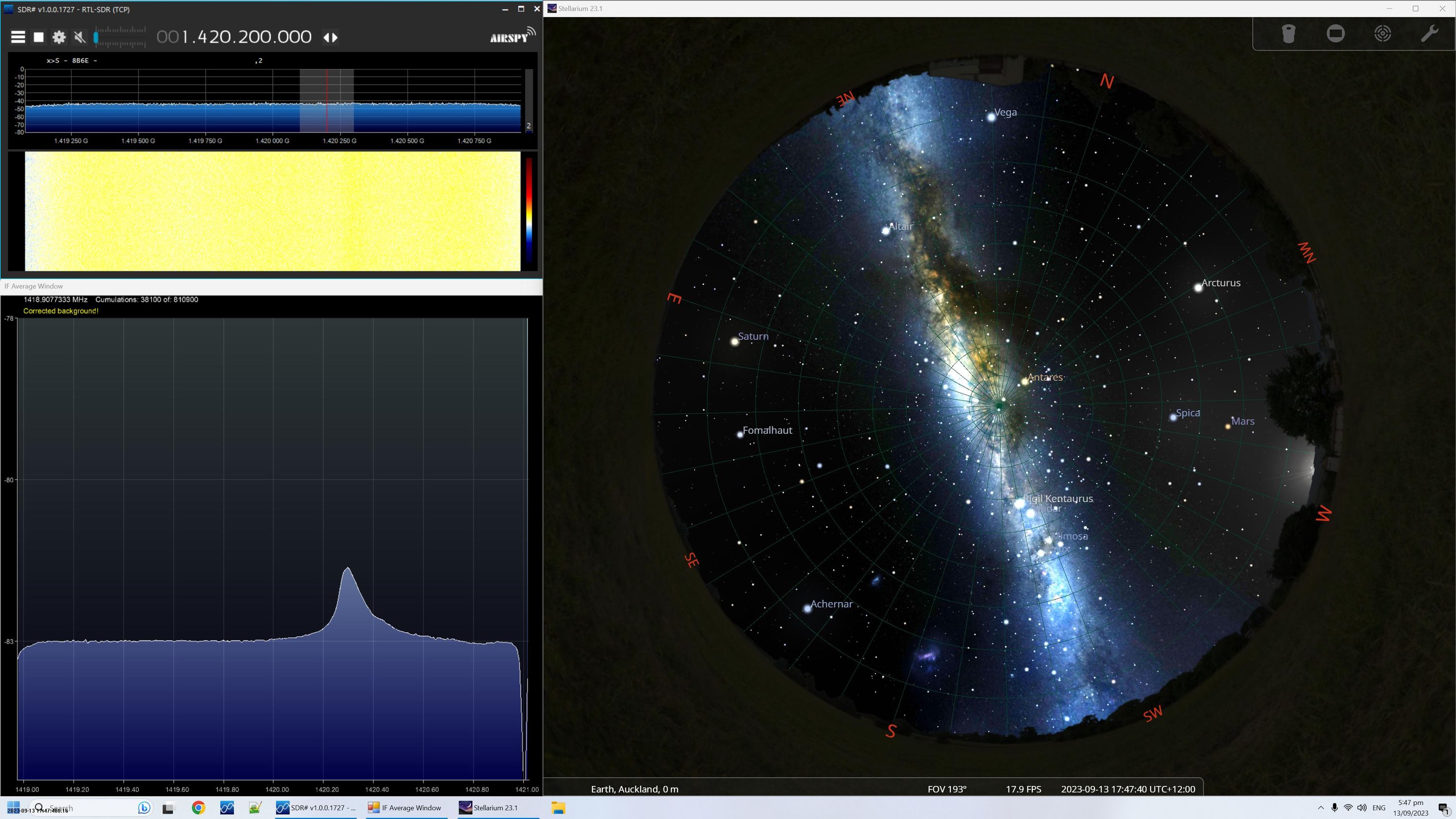Select the star Vega in sky view

(x=992, y=117)
